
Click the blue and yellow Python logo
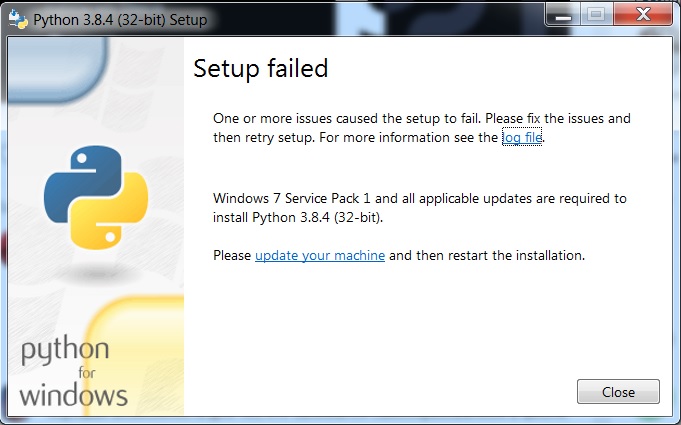coord(96,197)
